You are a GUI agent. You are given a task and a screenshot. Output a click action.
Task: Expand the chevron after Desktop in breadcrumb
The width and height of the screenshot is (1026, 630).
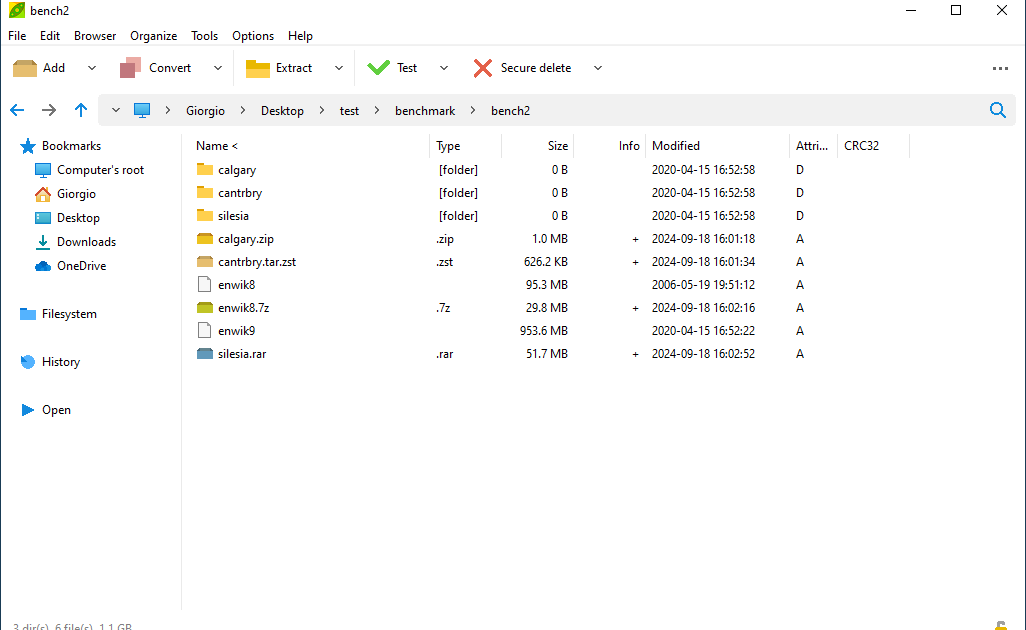point(321,111)
